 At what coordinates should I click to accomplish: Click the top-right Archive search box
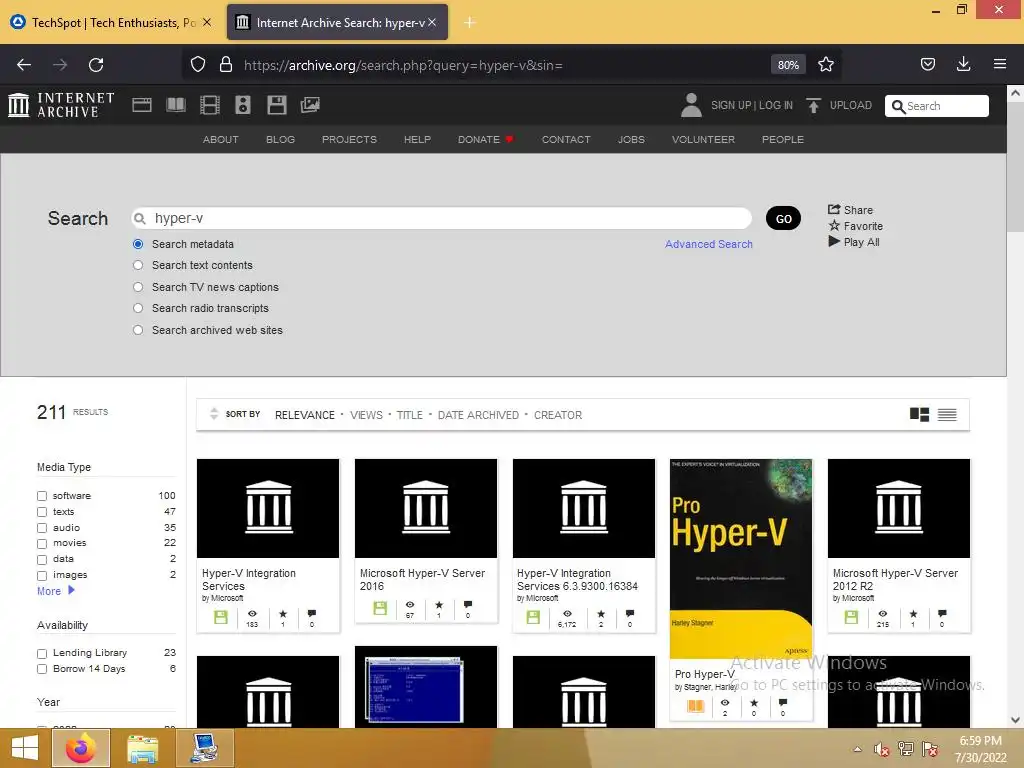click(x=936, y=106)
